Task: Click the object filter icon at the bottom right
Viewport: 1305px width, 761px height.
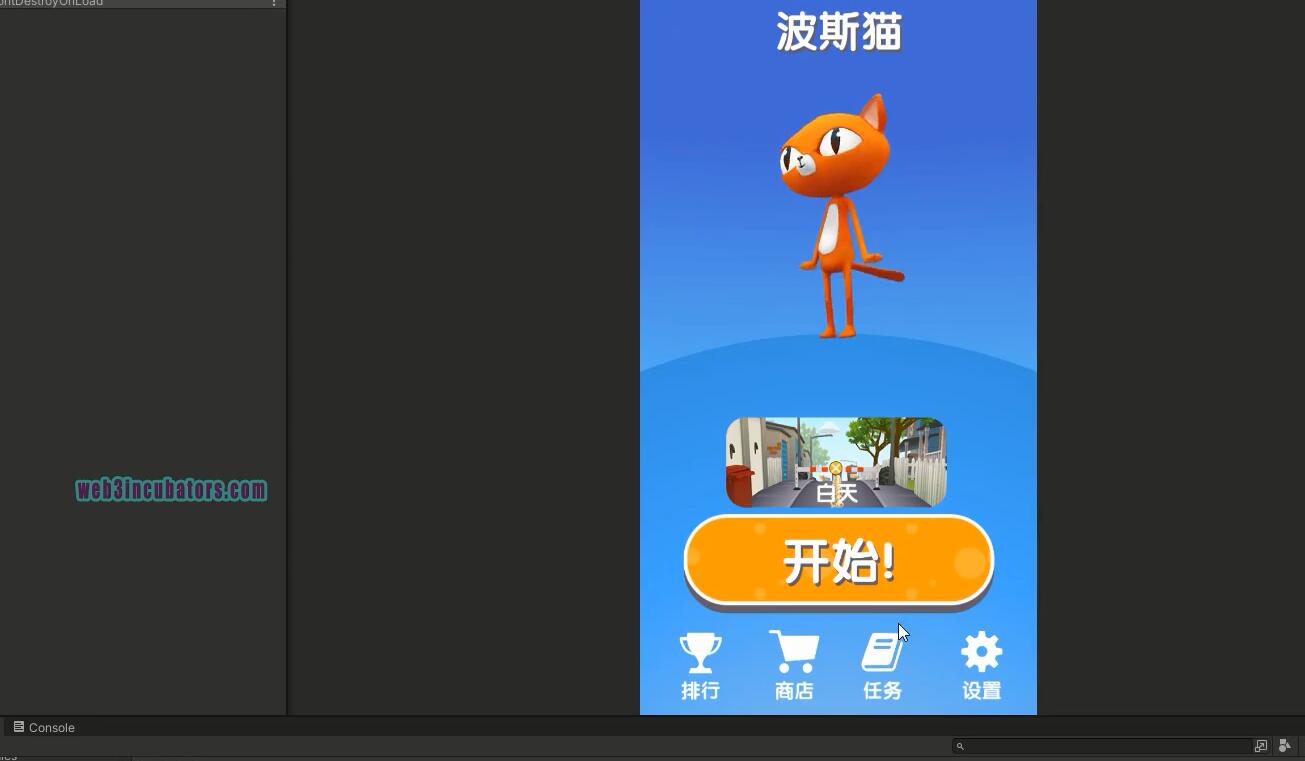Action: [x=1285, y=746]
